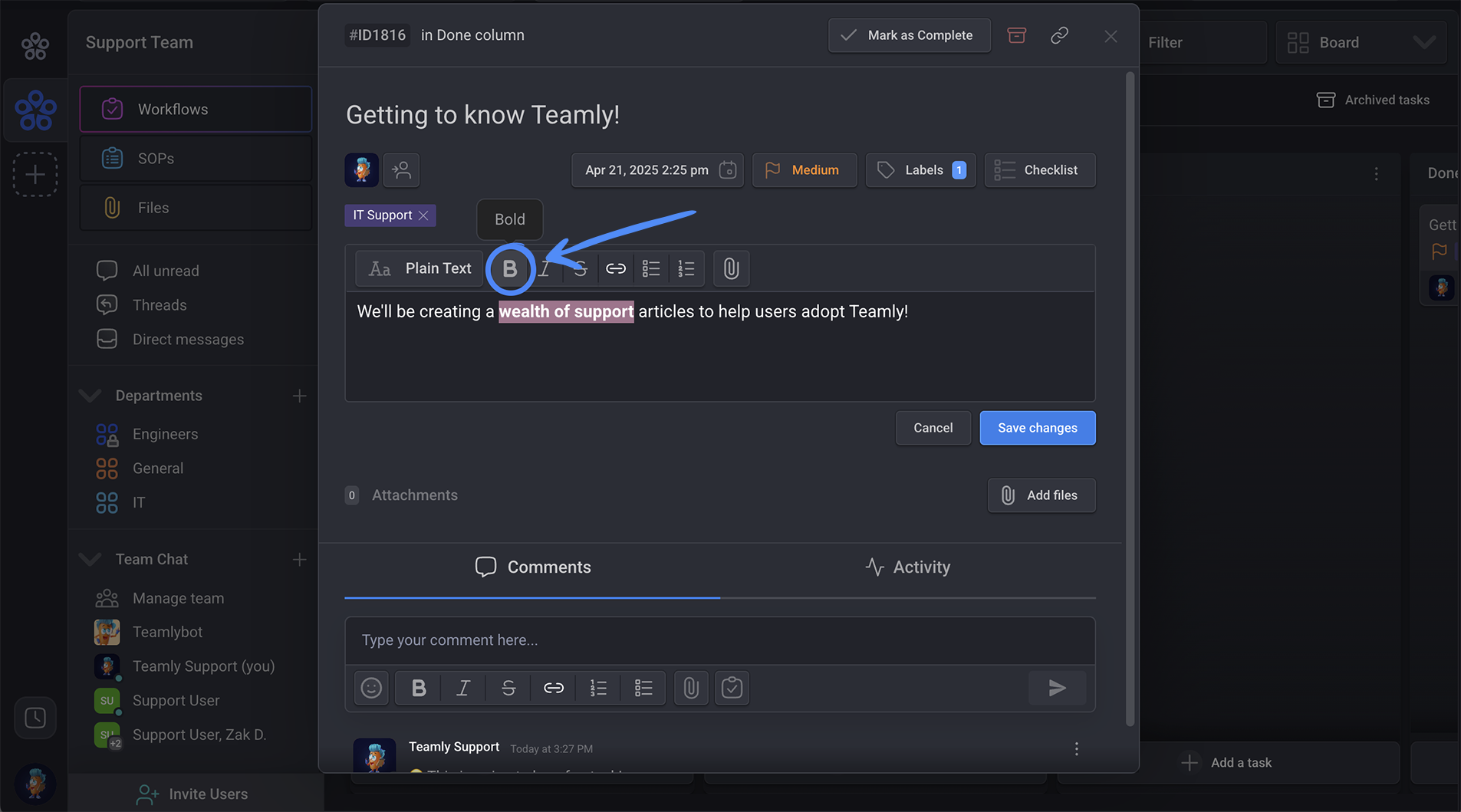Open Threads in sidebar
The image size is (1461, 812).
(x=160, y=305)
